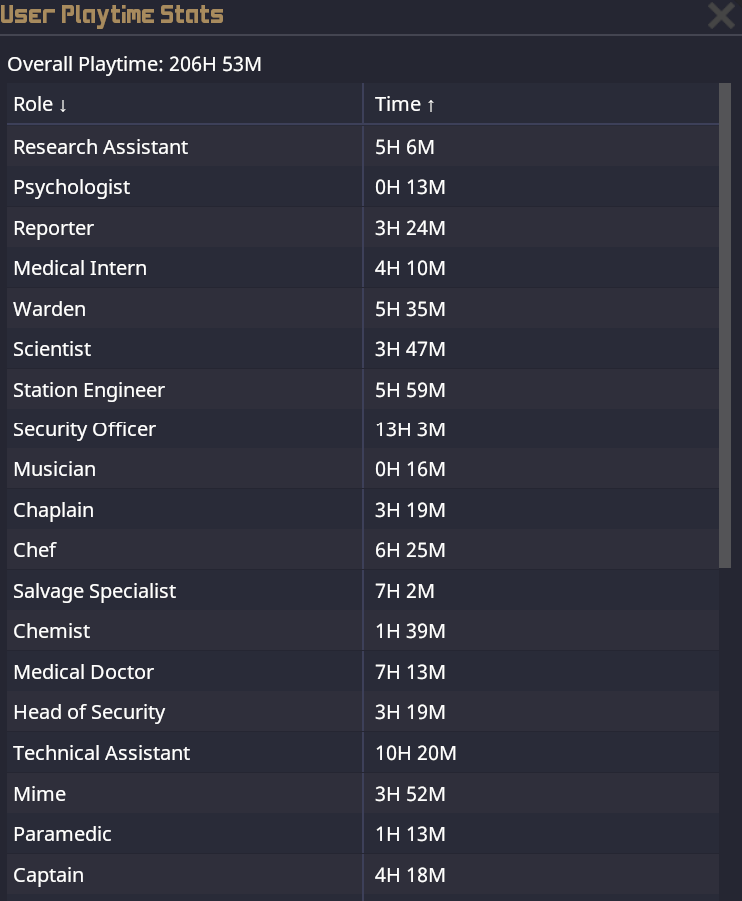This screenshot has width=742, height=901.
Task: Click the Reporter role row
Action: 53,228
